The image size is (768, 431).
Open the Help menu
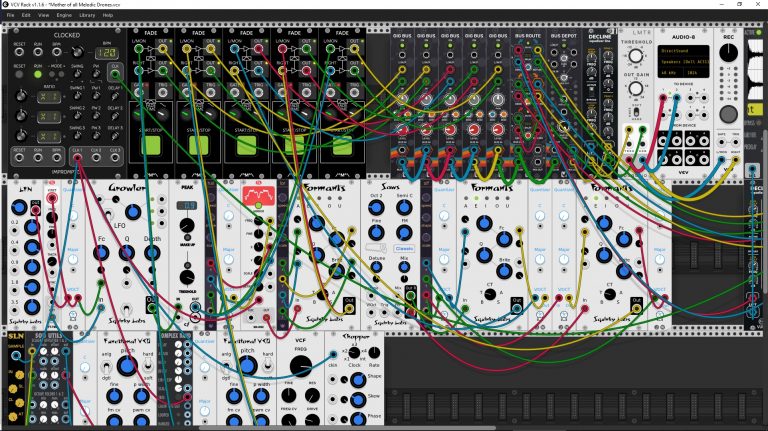(108, 15)
